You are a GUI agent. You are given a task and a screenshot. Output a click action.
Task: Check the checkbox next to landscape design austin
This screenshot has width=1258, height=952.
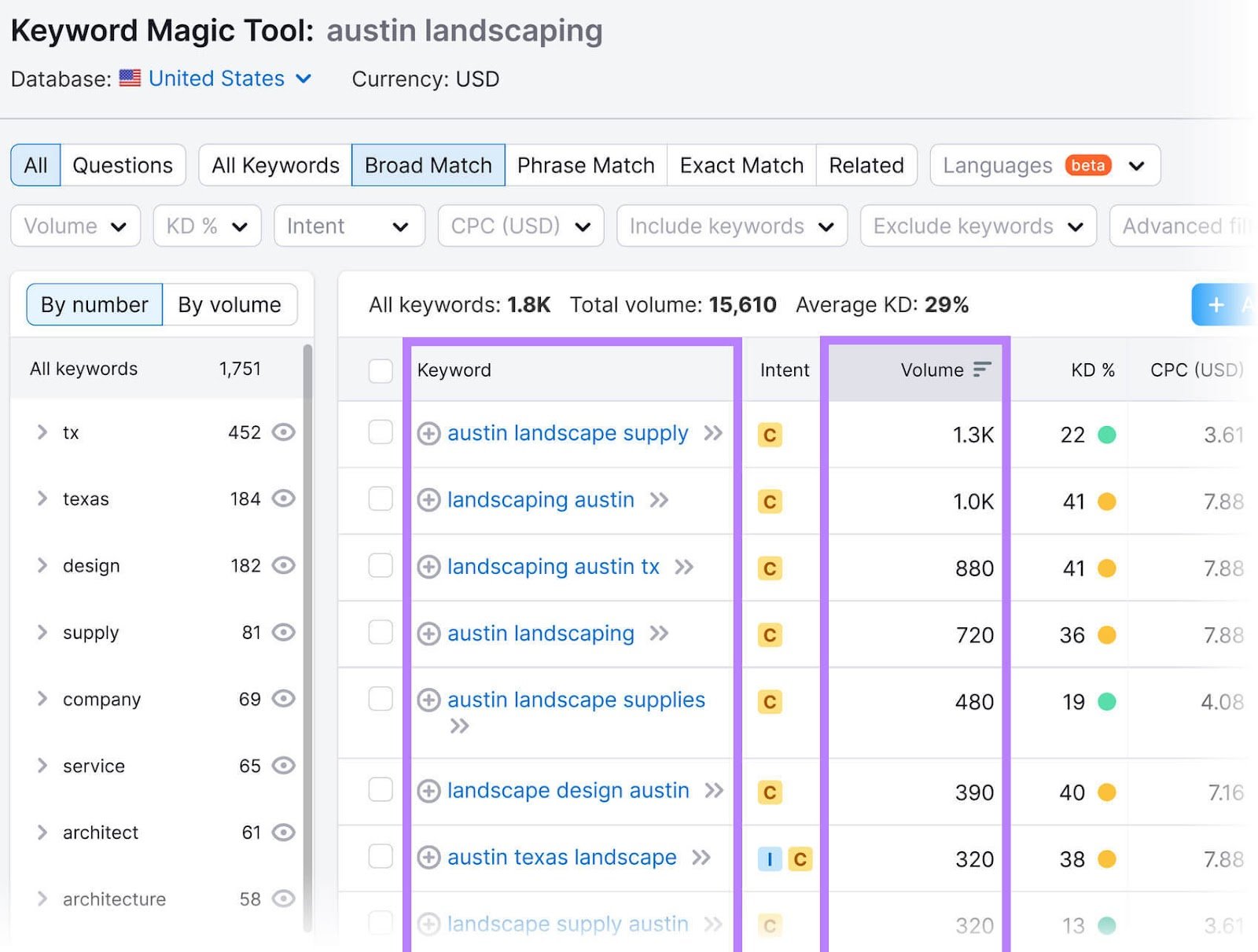click(381, 792)
